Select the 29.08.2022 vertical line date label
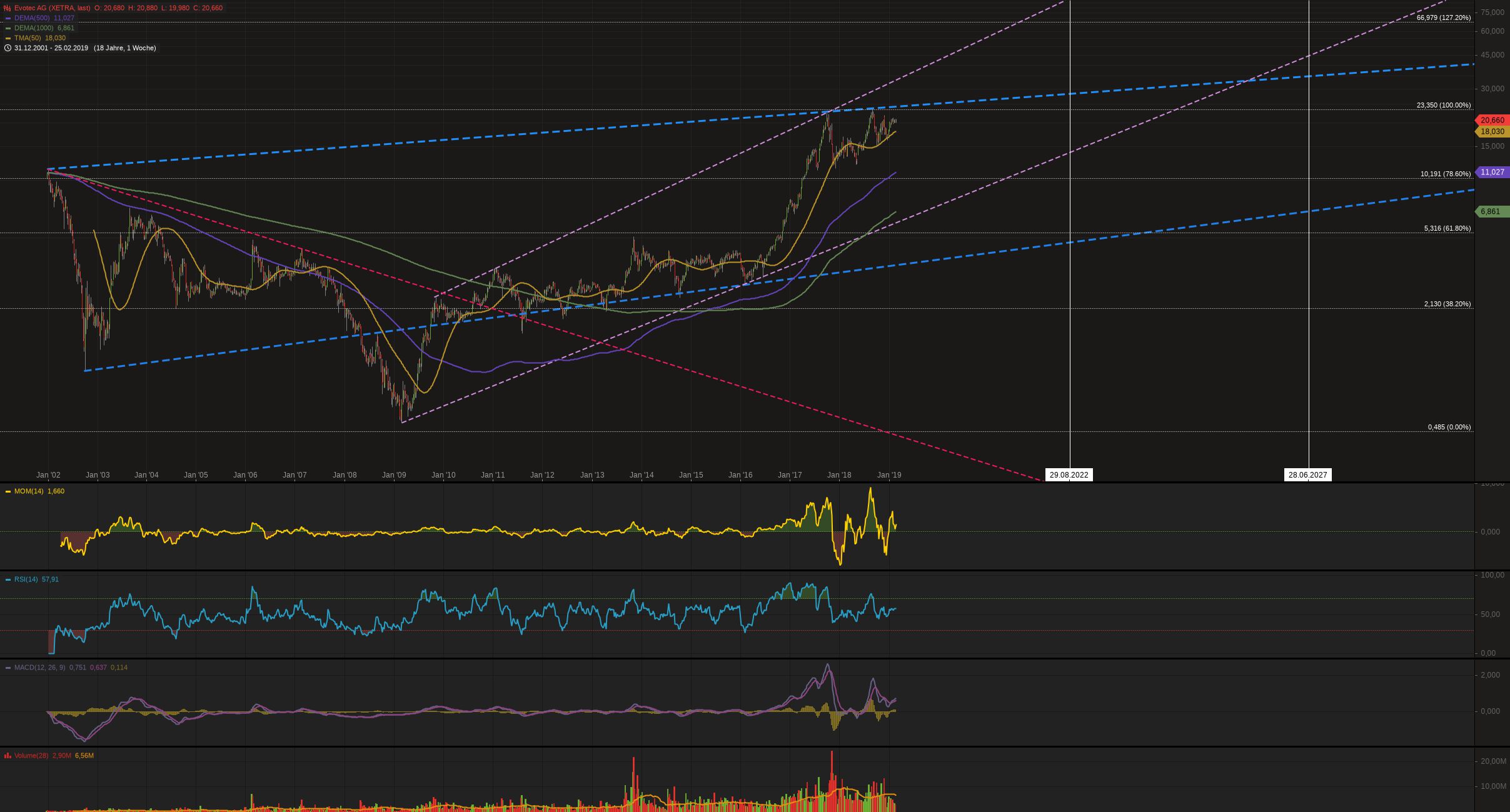The image size is (1510, 812). pos(1069,475)
